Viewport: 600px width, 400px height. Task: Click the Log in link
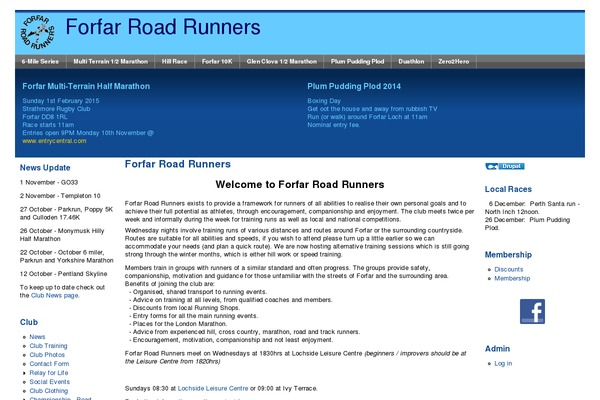[x=503, y=363]
